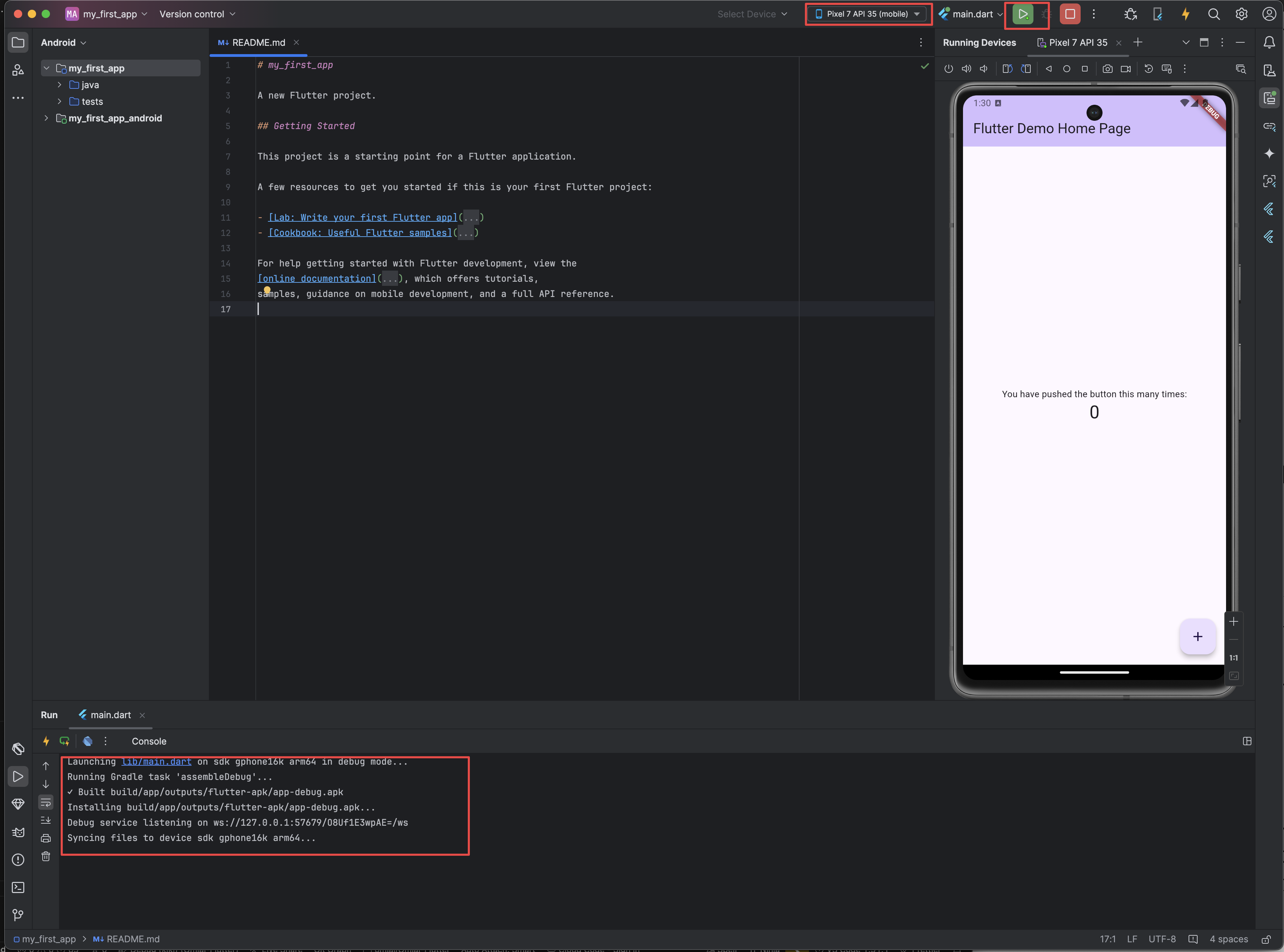Viewport: 1284px width, 952px height.
Task: Toggle console layout icon at right of Console bar
Action: [x=1247, y=741]
